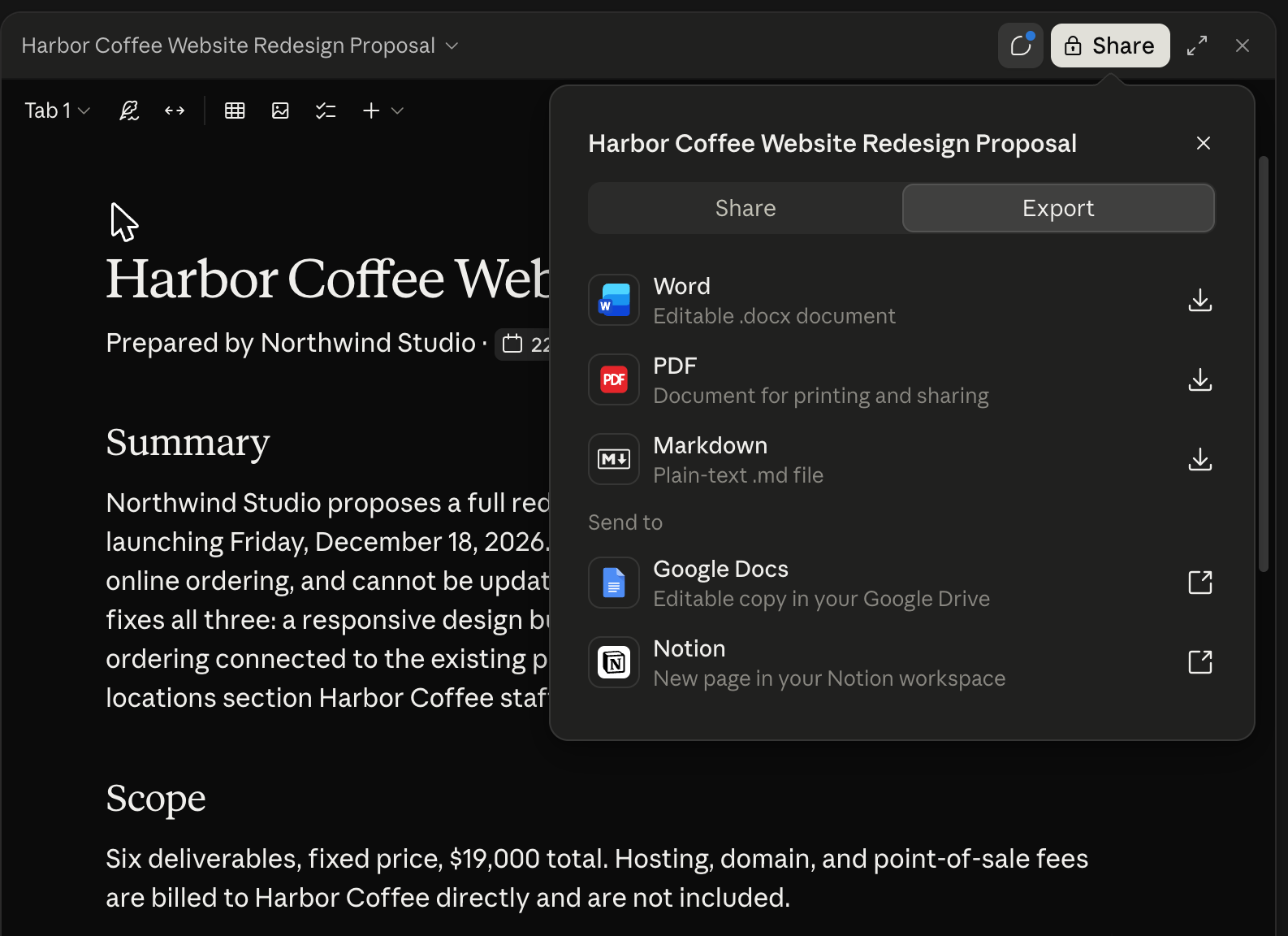Open the chat icon with blue dot

click(x=1020, y=46)
